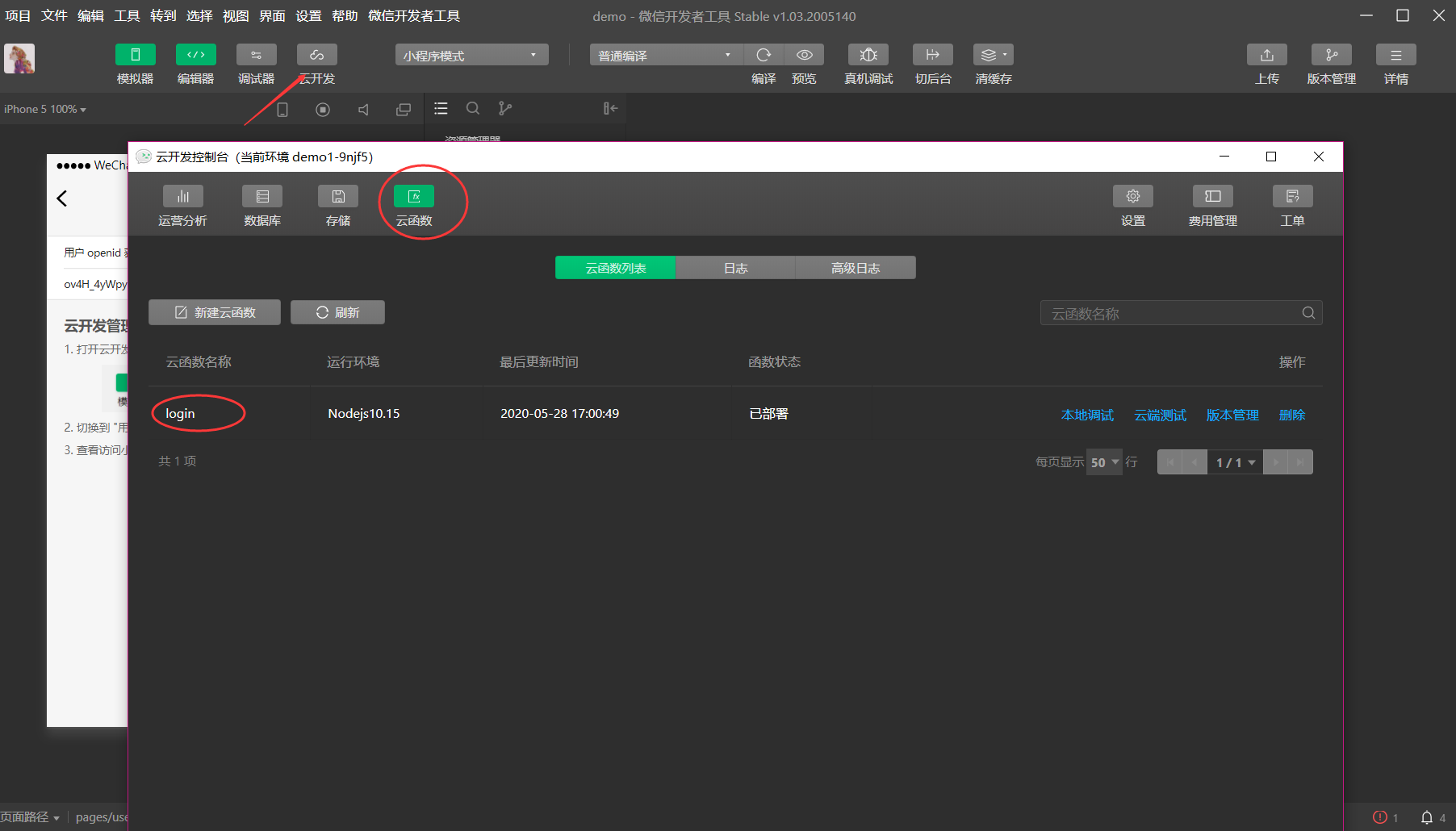Open 云开发 cloud development console icon

click(x=317, y=55)
